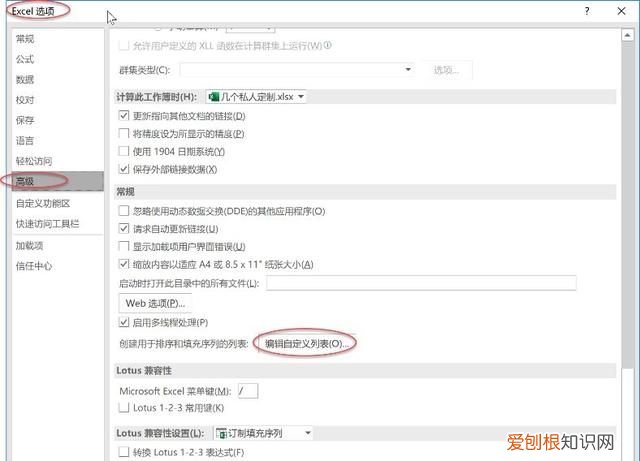Viewport: 640px width, 461px height.
Task: Open the 计算此工作簿时 workbook dropdown
Action: click(256, 97)
